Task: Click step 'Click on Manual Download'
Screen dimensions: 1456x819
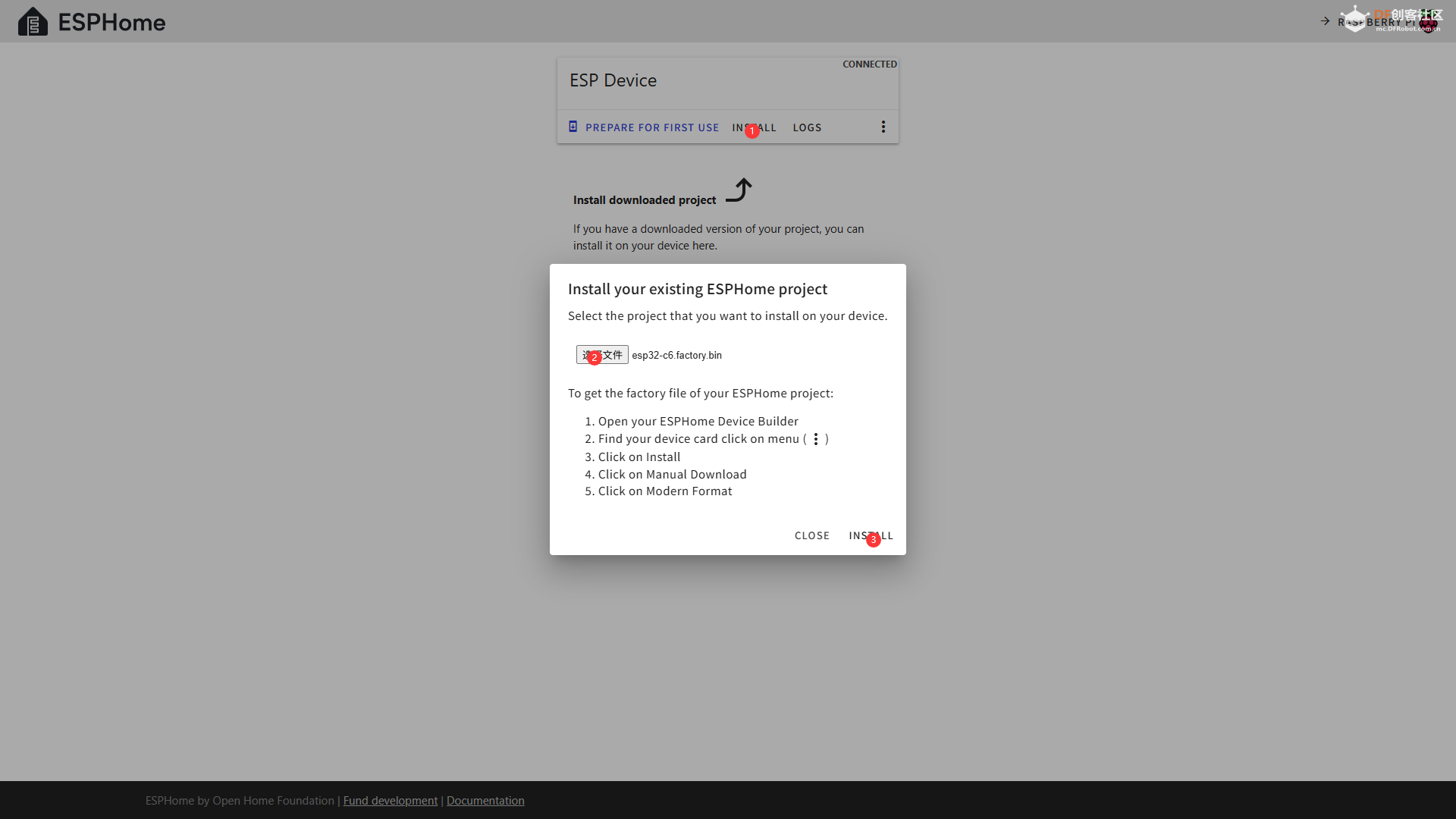Action: [673, 475]
